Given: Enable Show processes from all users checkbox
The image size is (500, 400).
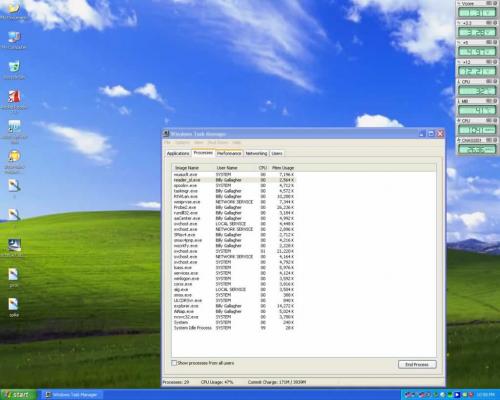Looking at the screenshot, I should click(174, 363).
